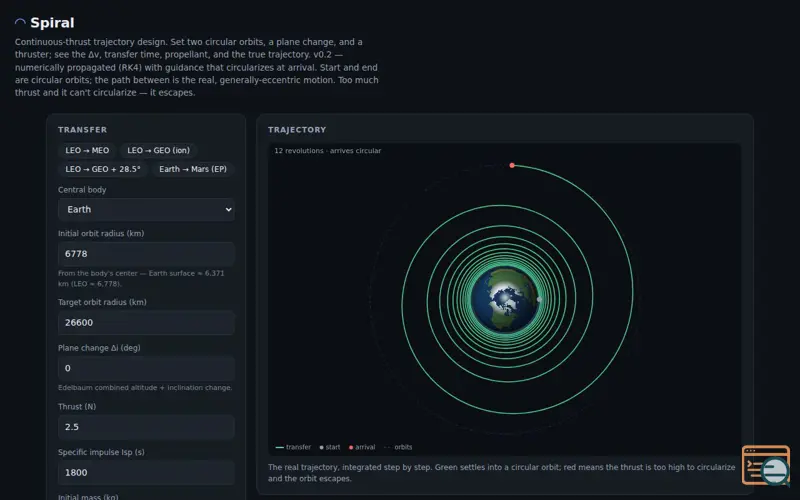
Task: Click the 'Spiral' page title
Action: [53, 22]
